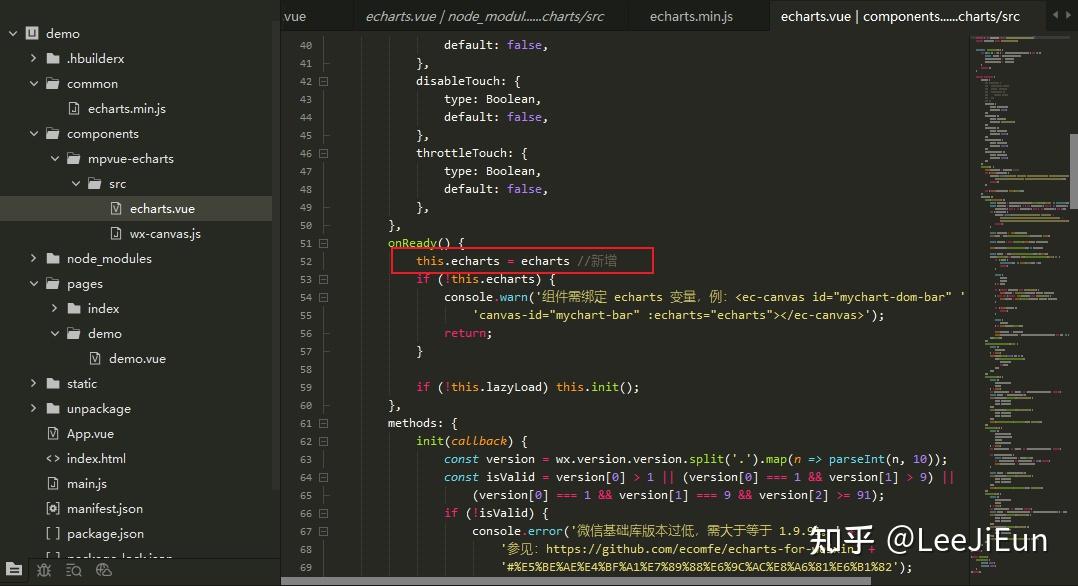Open the debug view using the bug icon

[43, 570]
